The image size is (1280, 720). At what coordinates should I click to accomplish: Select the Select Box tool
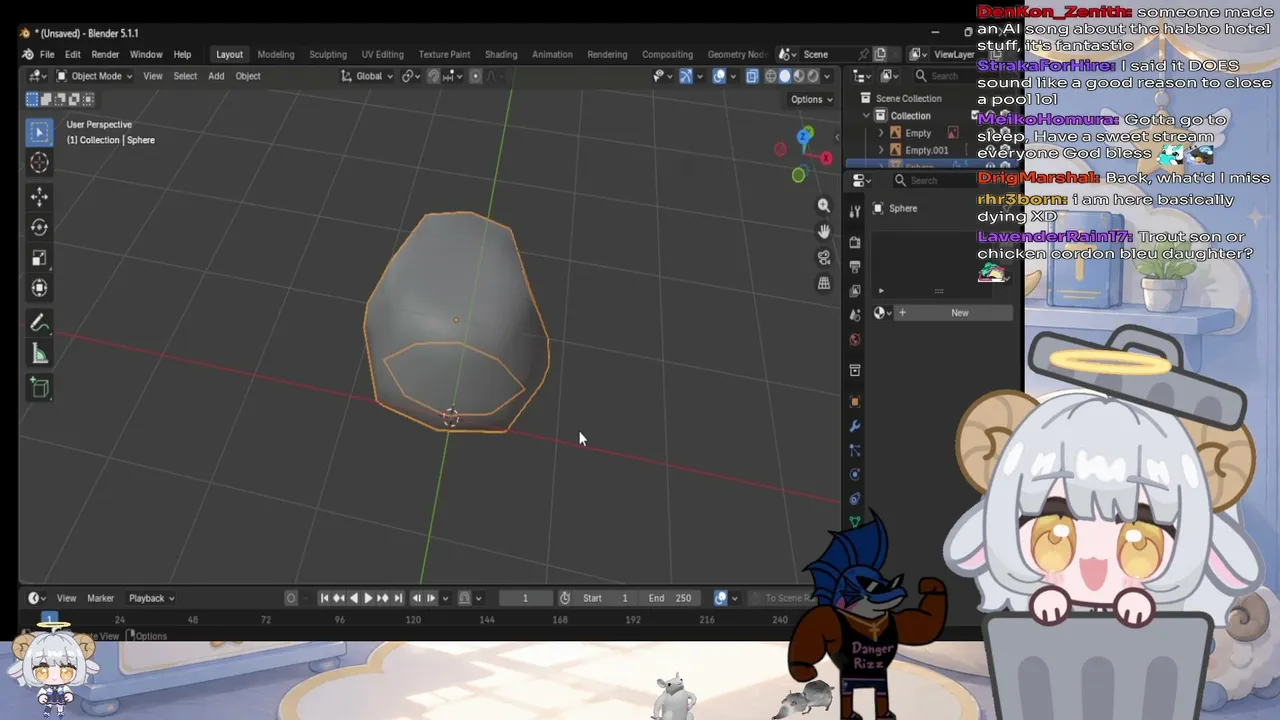point(39,132)
